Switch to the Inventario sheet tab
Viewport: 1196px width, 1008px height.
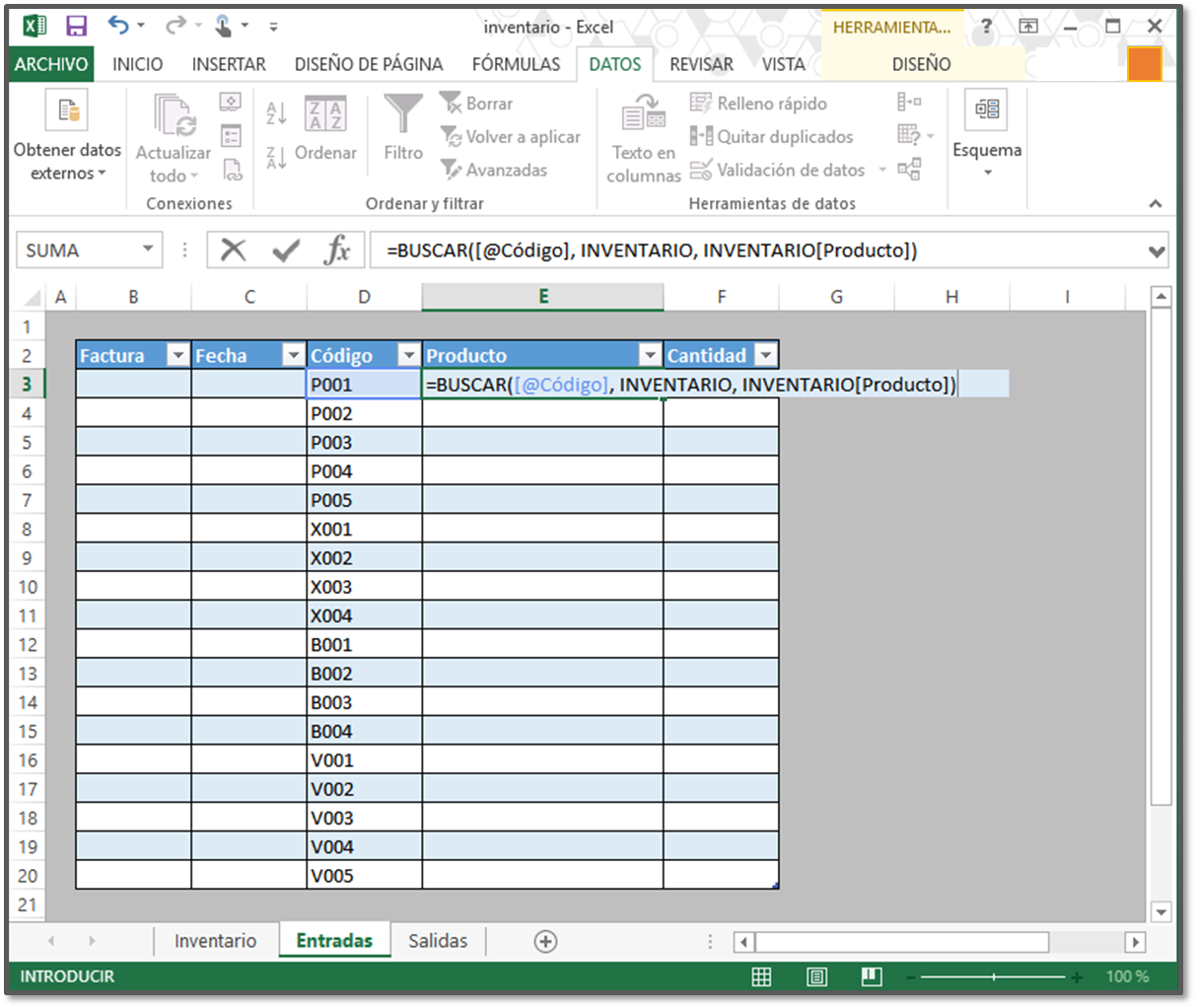click(x=215, y=941)
